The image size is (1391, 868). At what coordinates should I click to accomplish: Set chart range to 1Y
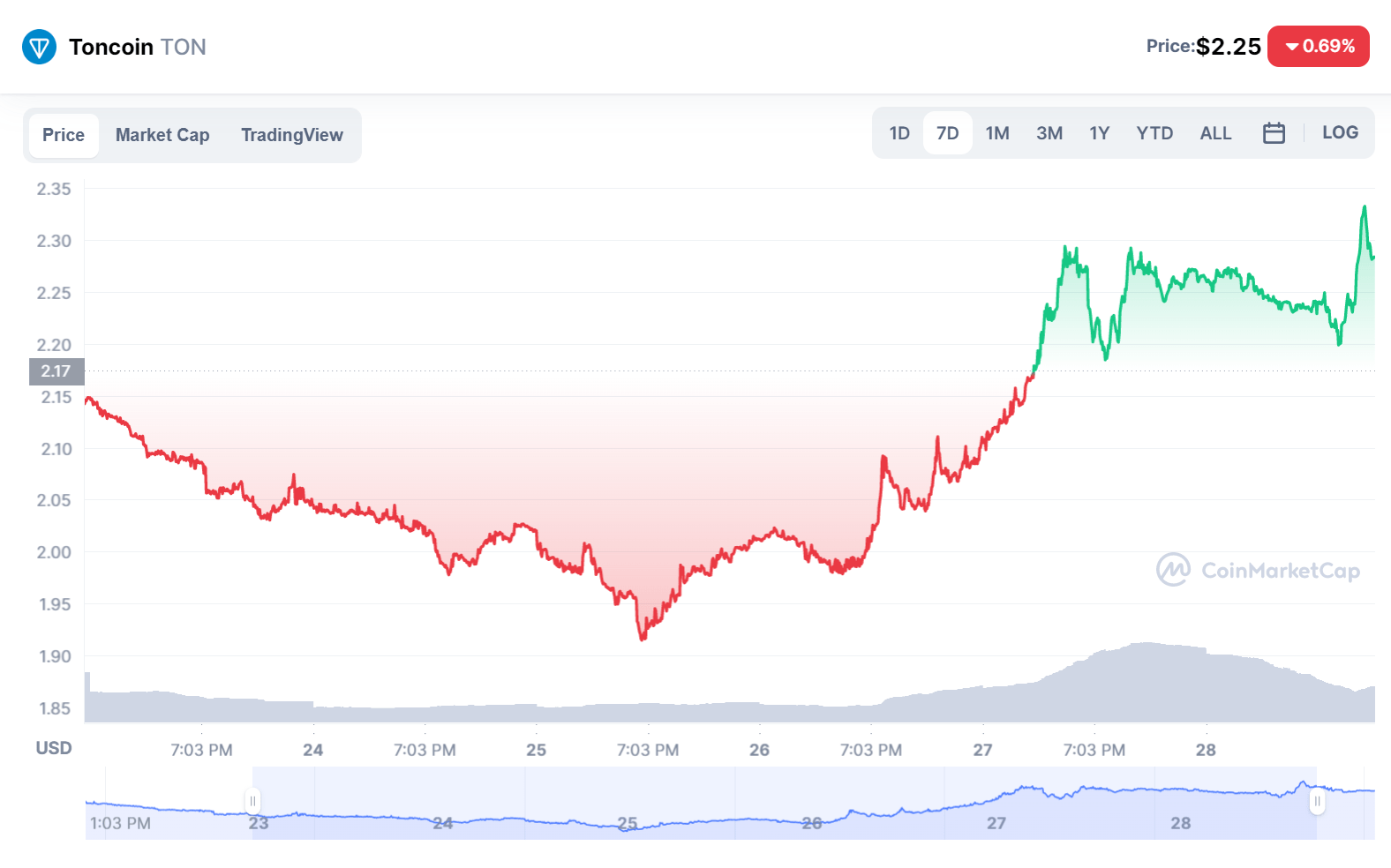[1099, 133]
